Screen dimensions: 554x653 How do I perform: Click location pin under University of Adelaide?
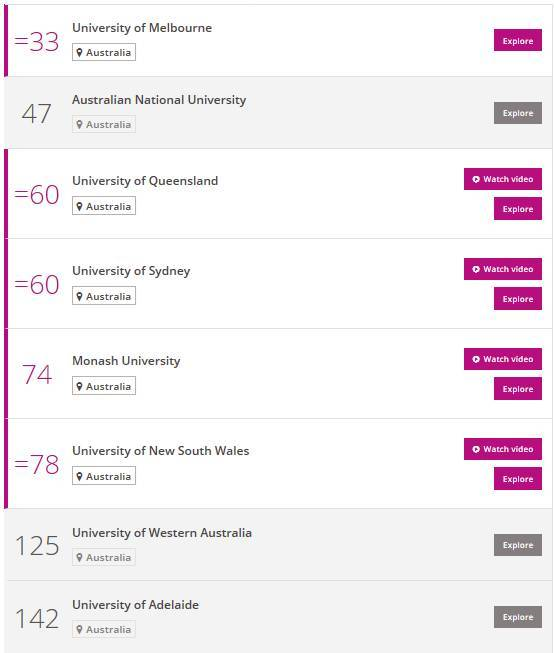pos(79,629)
